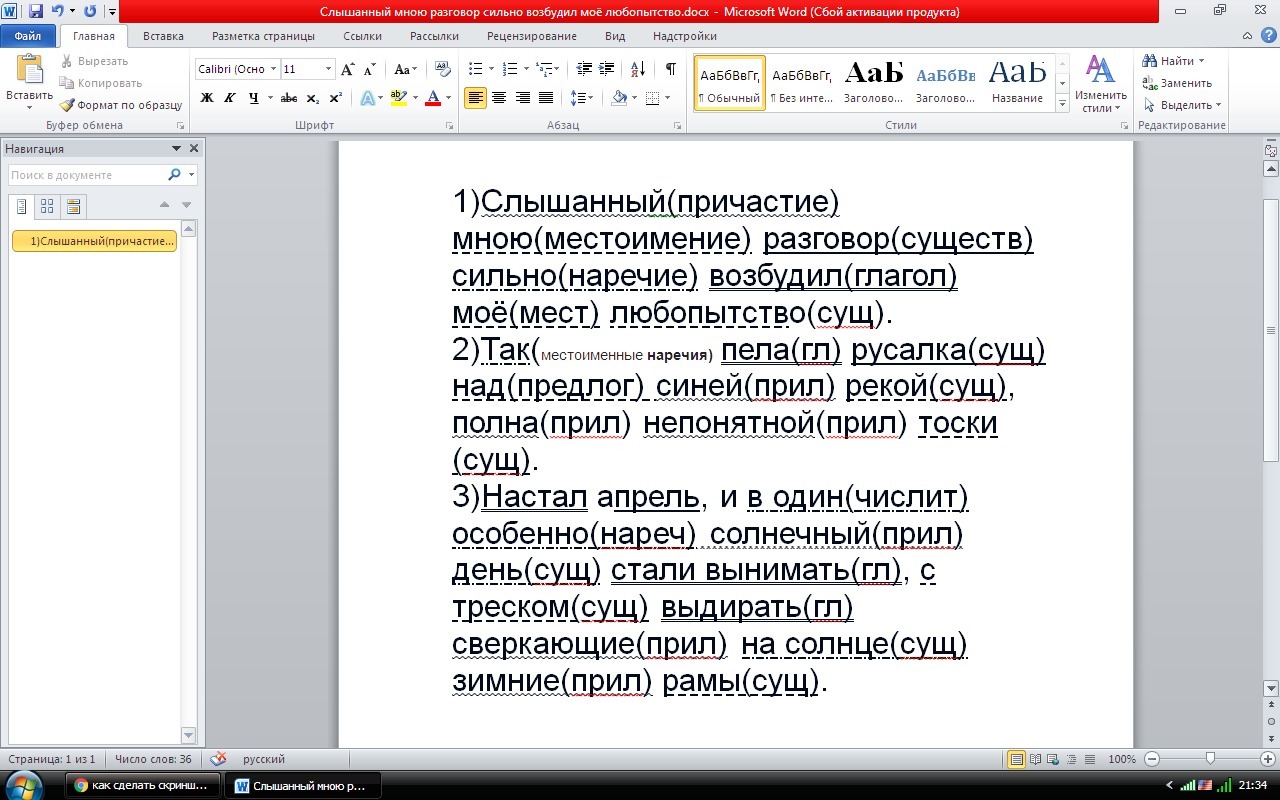This screenshot has height=800, width=1280.
Task: Expand the Find dropdown arrow
Action: tap(1202, 61)
